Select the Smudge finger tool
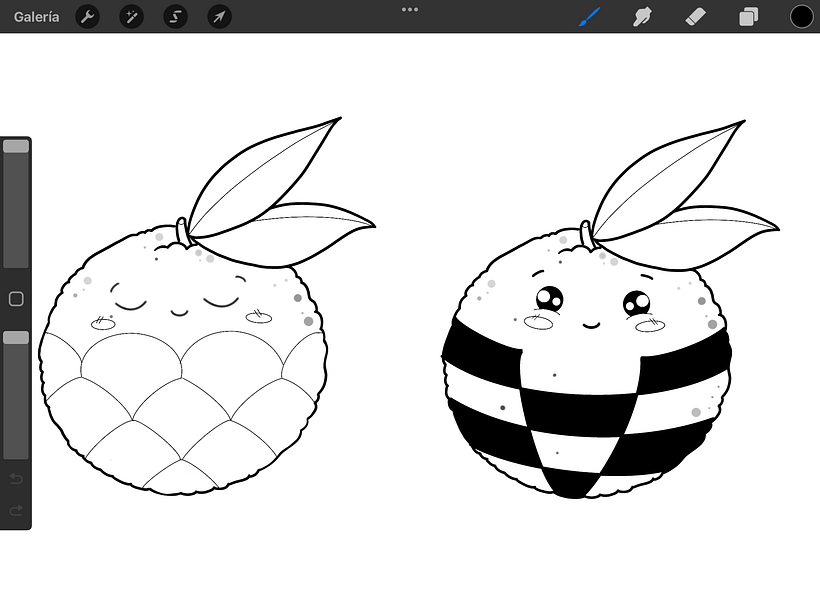The height and width of the screenshot is (615, 820). pyautogui.click(x=643, y=17)
